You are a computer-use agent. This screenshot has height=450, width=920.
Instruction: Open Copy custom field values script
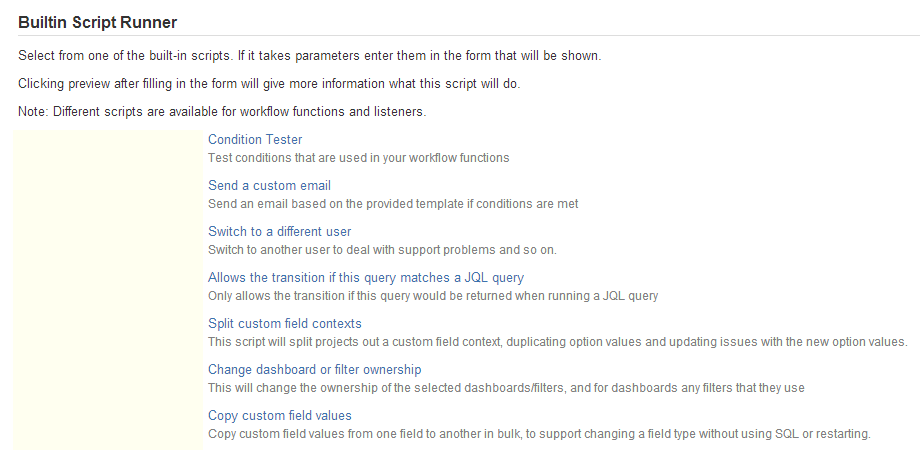279,415
